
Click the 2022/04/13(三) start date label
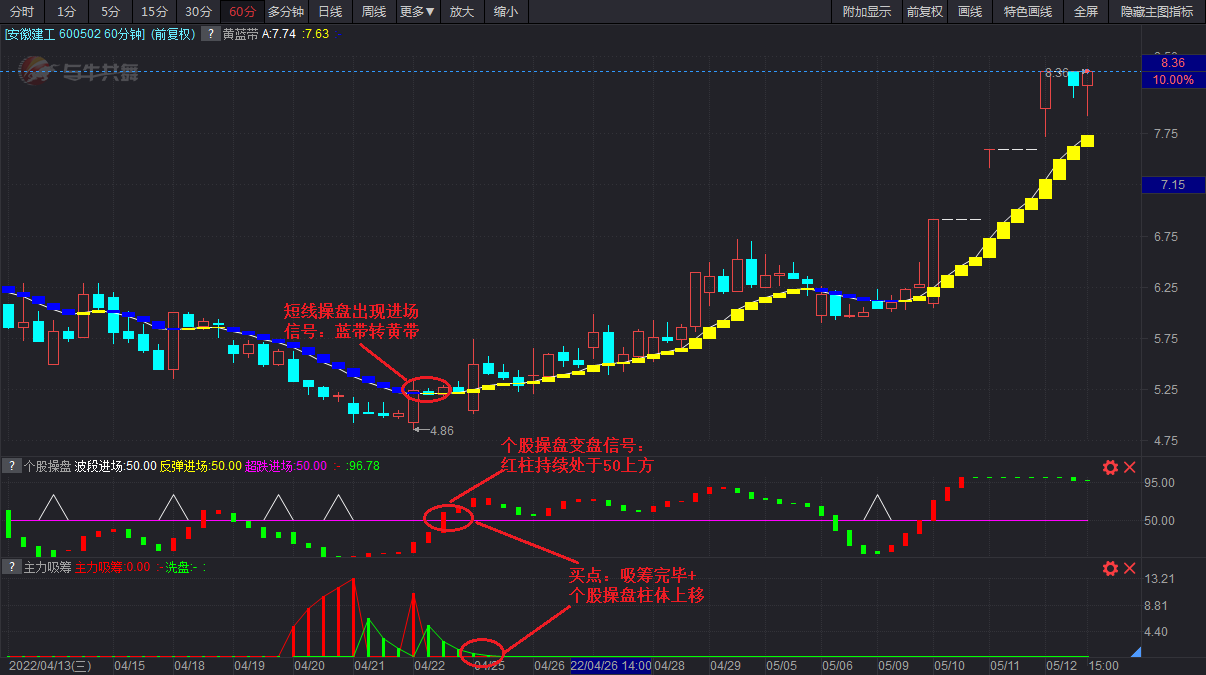[49, 665]
